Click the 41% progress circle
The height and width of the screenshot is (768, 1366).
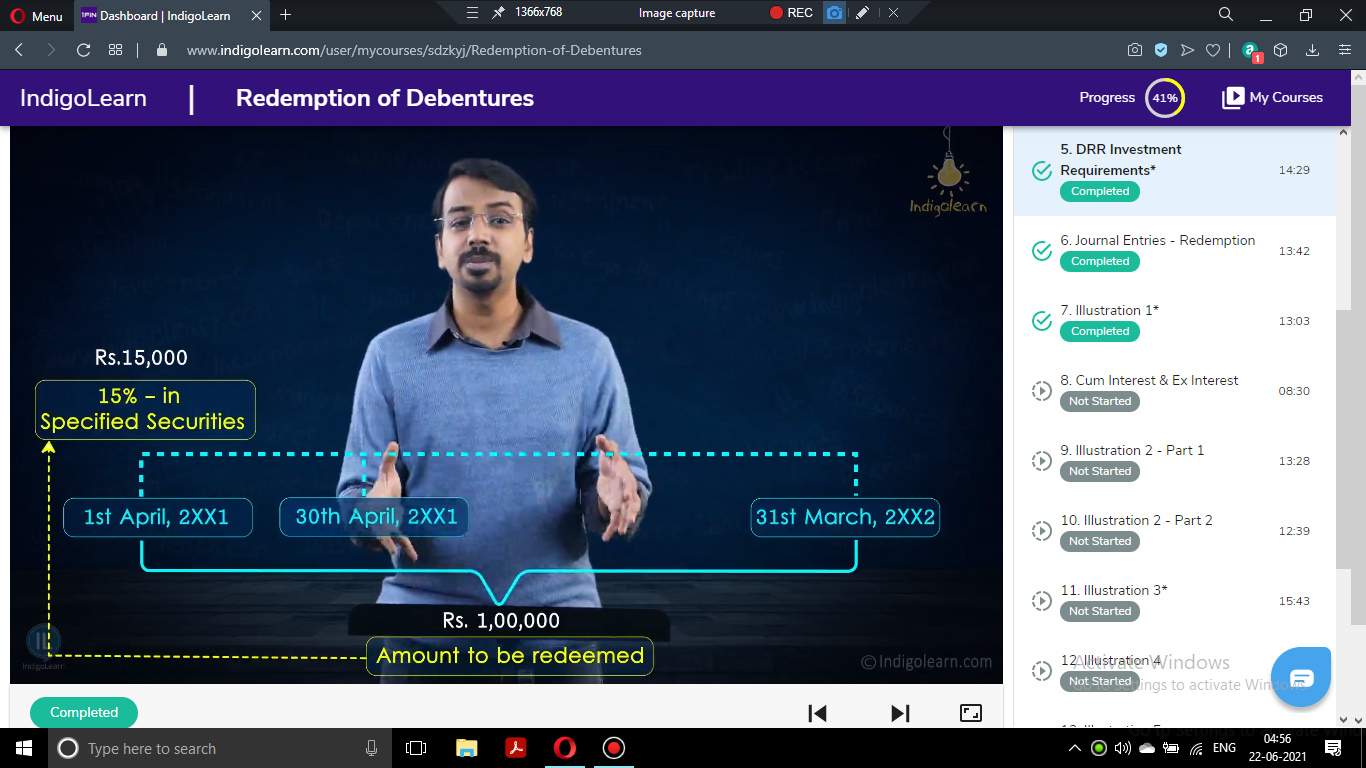[x=1164, y=98]
